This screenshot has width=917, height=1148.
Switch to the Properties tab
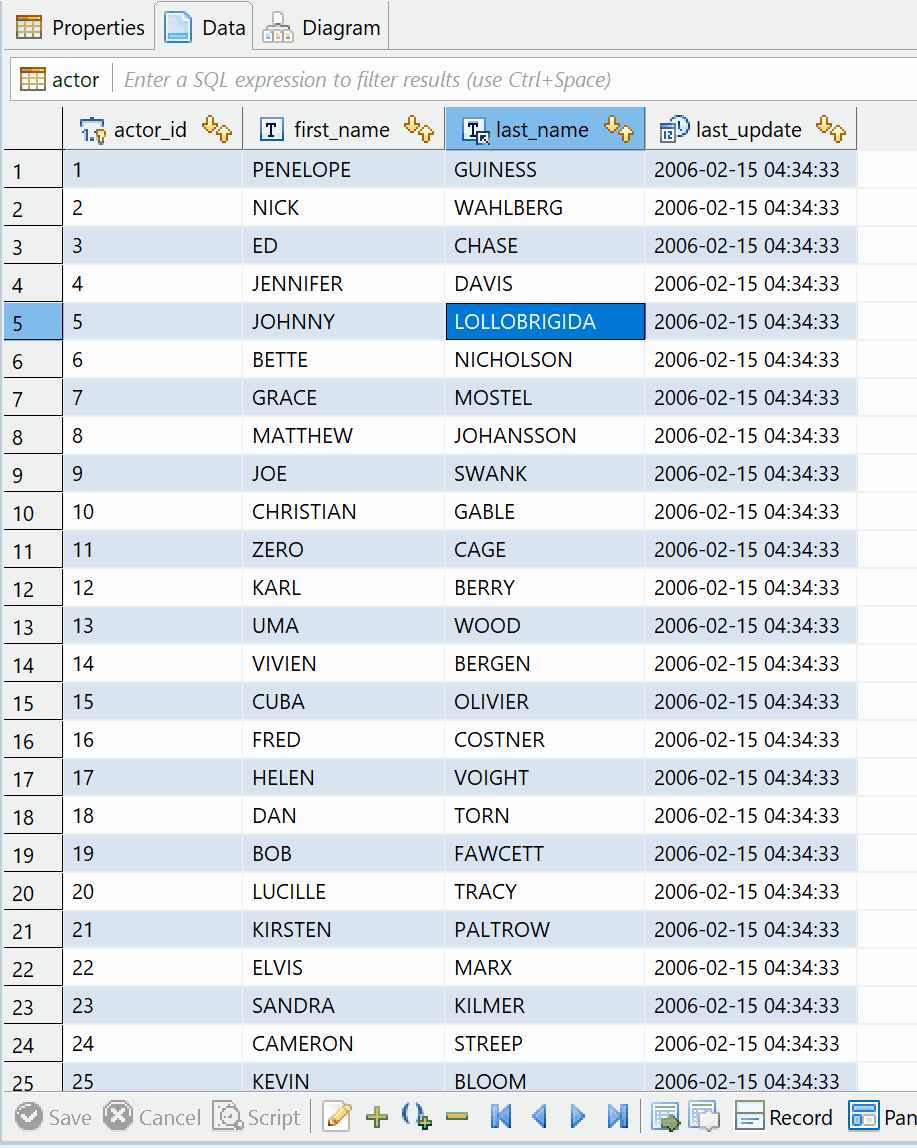[80, 27]
